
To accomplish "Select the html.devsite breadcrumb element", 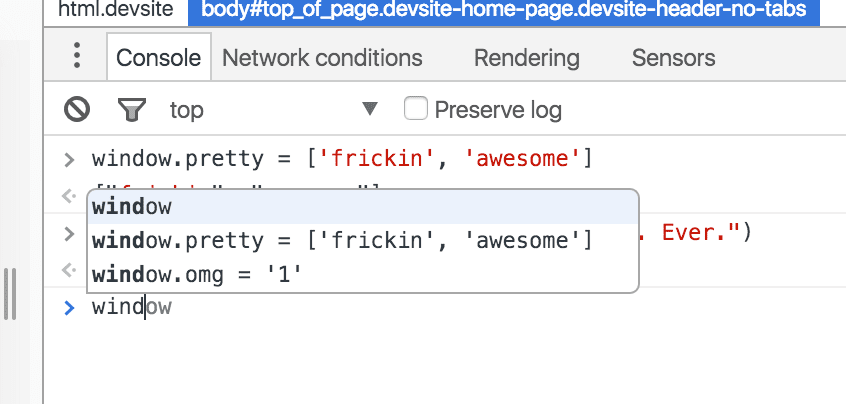I will pyautogui.click(x=114, y=12).
